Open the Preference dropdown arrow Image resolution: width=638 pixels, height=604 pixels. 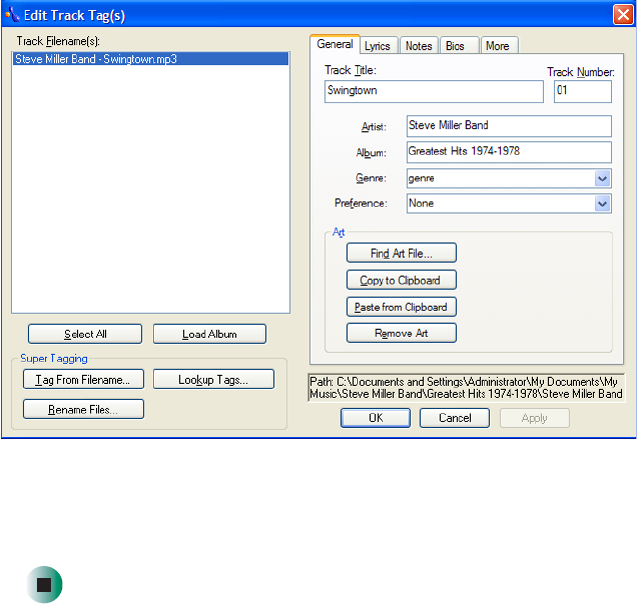coord(602,203)
